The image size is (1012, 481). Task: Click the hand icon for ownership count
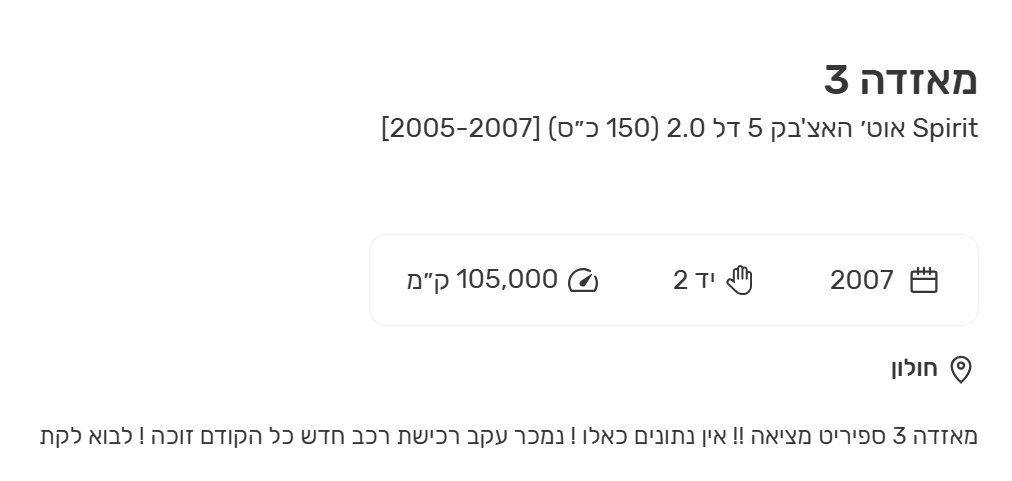pyautogui.click(x=739, y=281)
